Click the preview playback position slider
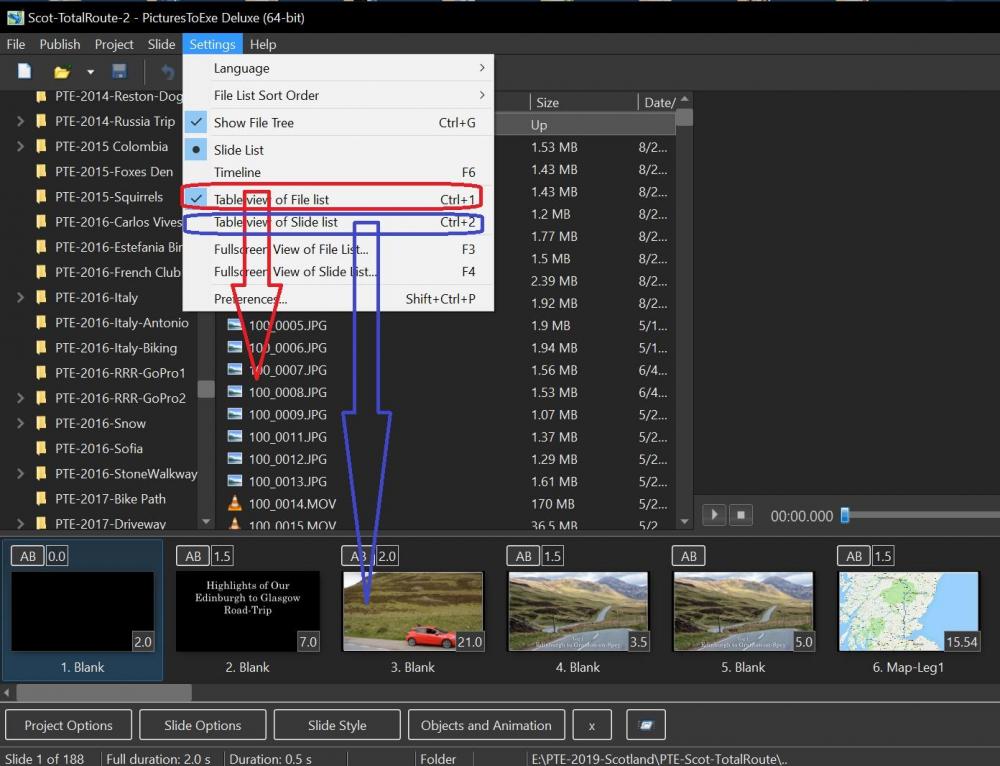 click(845, 515)
